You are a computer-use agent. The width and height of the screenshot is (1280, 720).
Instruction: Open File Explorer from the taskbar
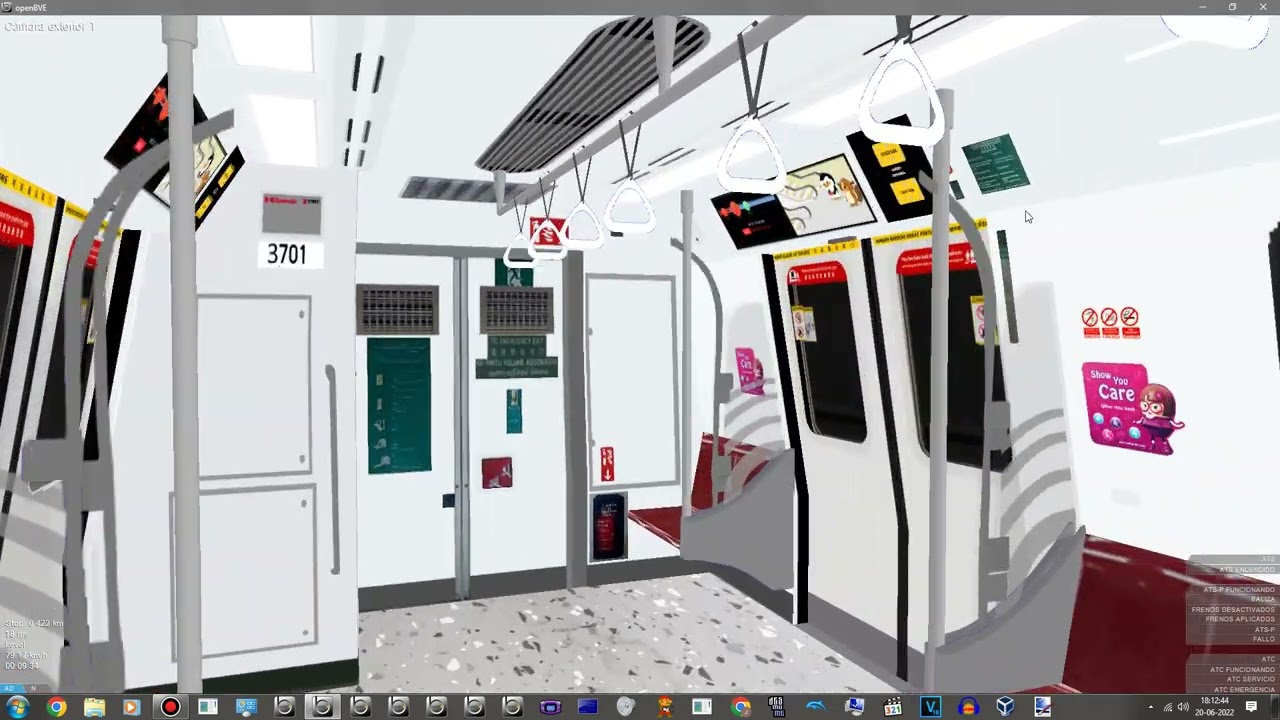(94, 707)
